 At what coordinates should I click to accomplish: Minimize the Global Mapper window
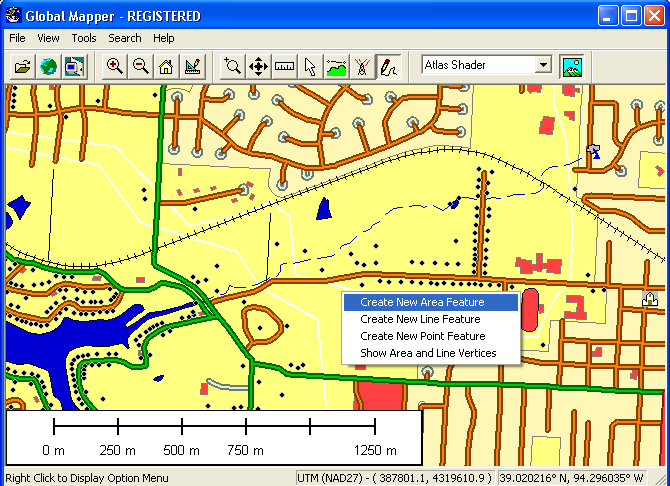click(x=608, y=16)
